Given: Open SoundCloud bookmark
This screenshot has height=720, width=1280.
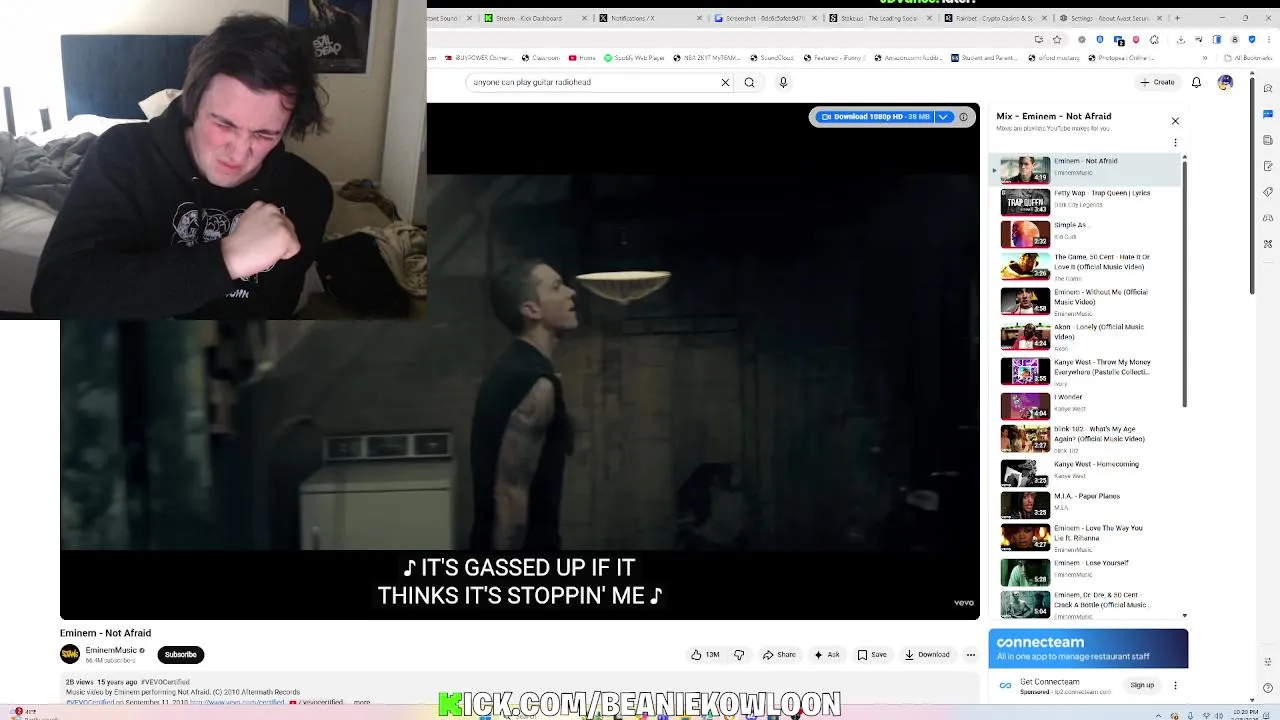Looking at the screenshot, I should tap(770, 58).
